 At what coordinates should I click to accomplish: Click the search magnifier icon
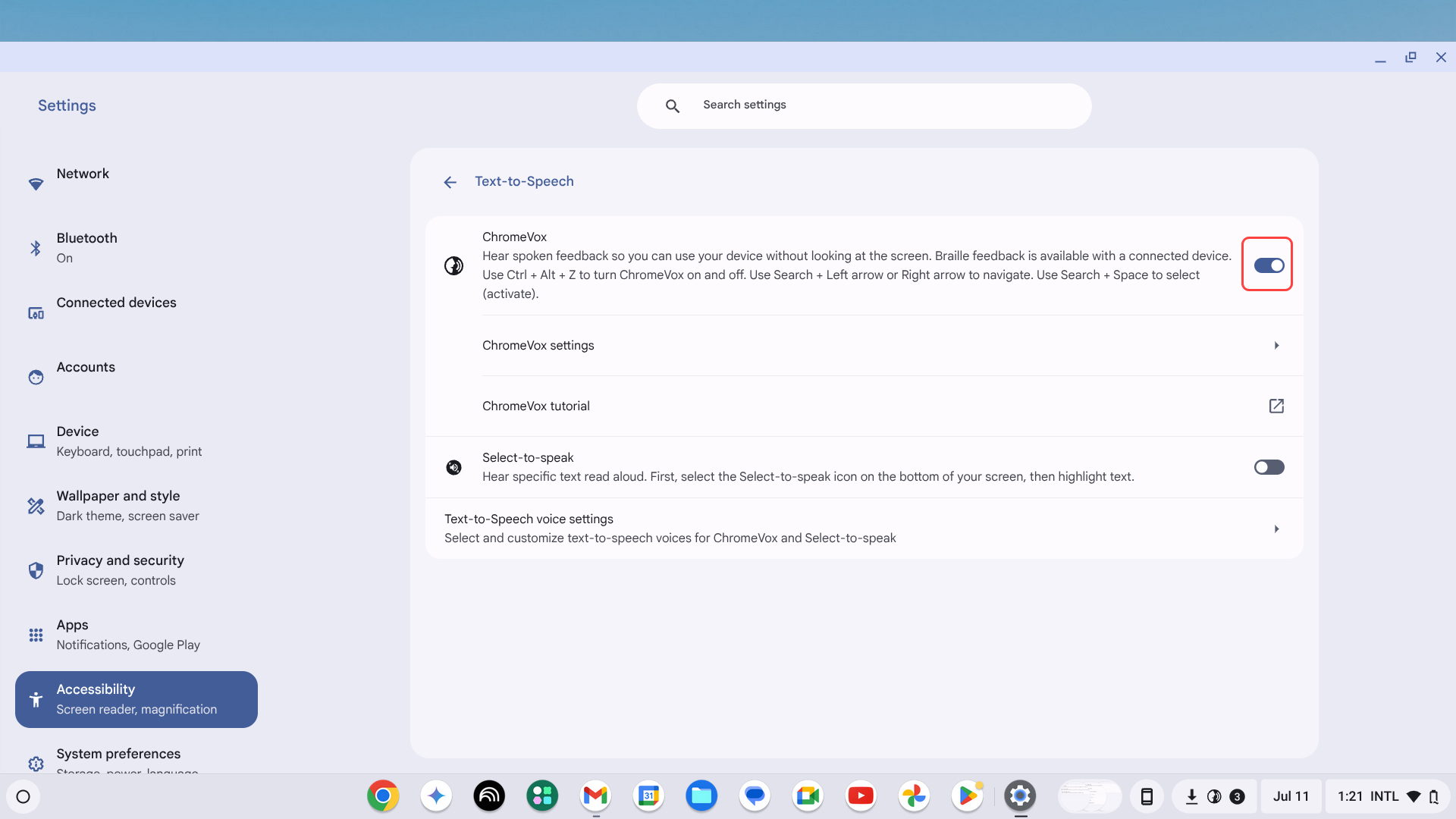click(x=672, y=106)
